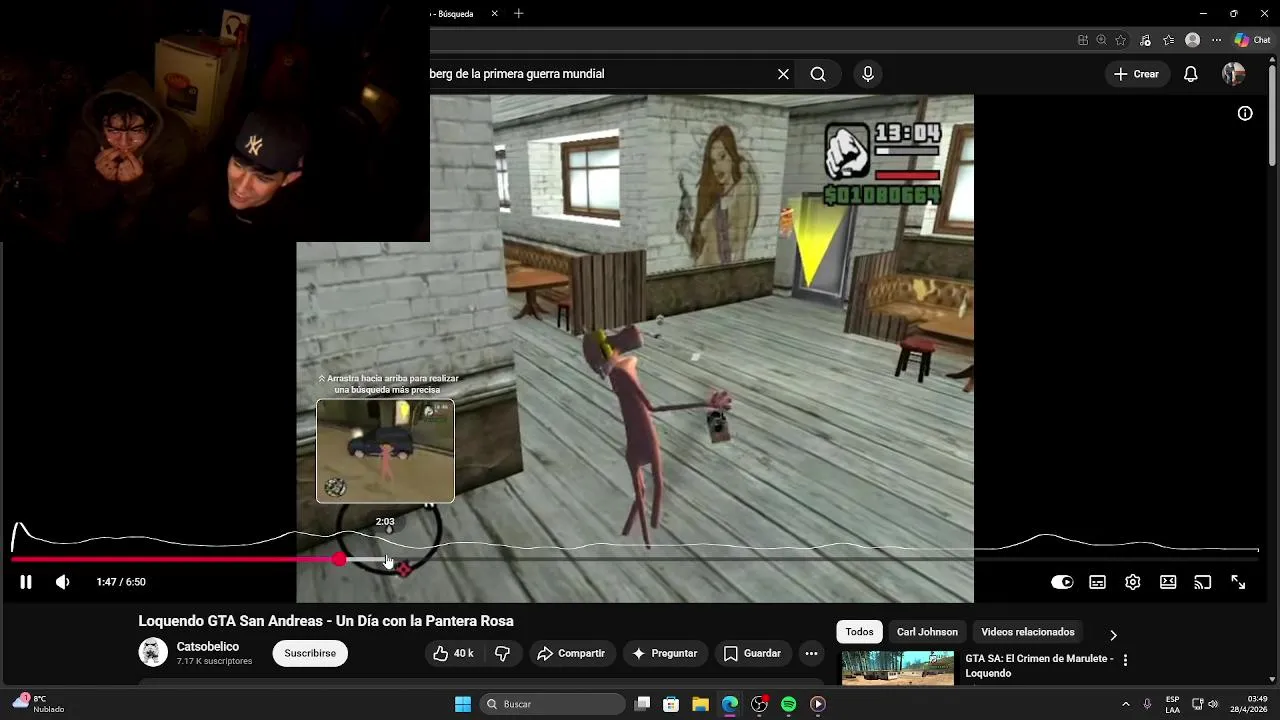
Task: Click the video title Loquendo GTA San Andreas
Action: [x=326, y=621]
